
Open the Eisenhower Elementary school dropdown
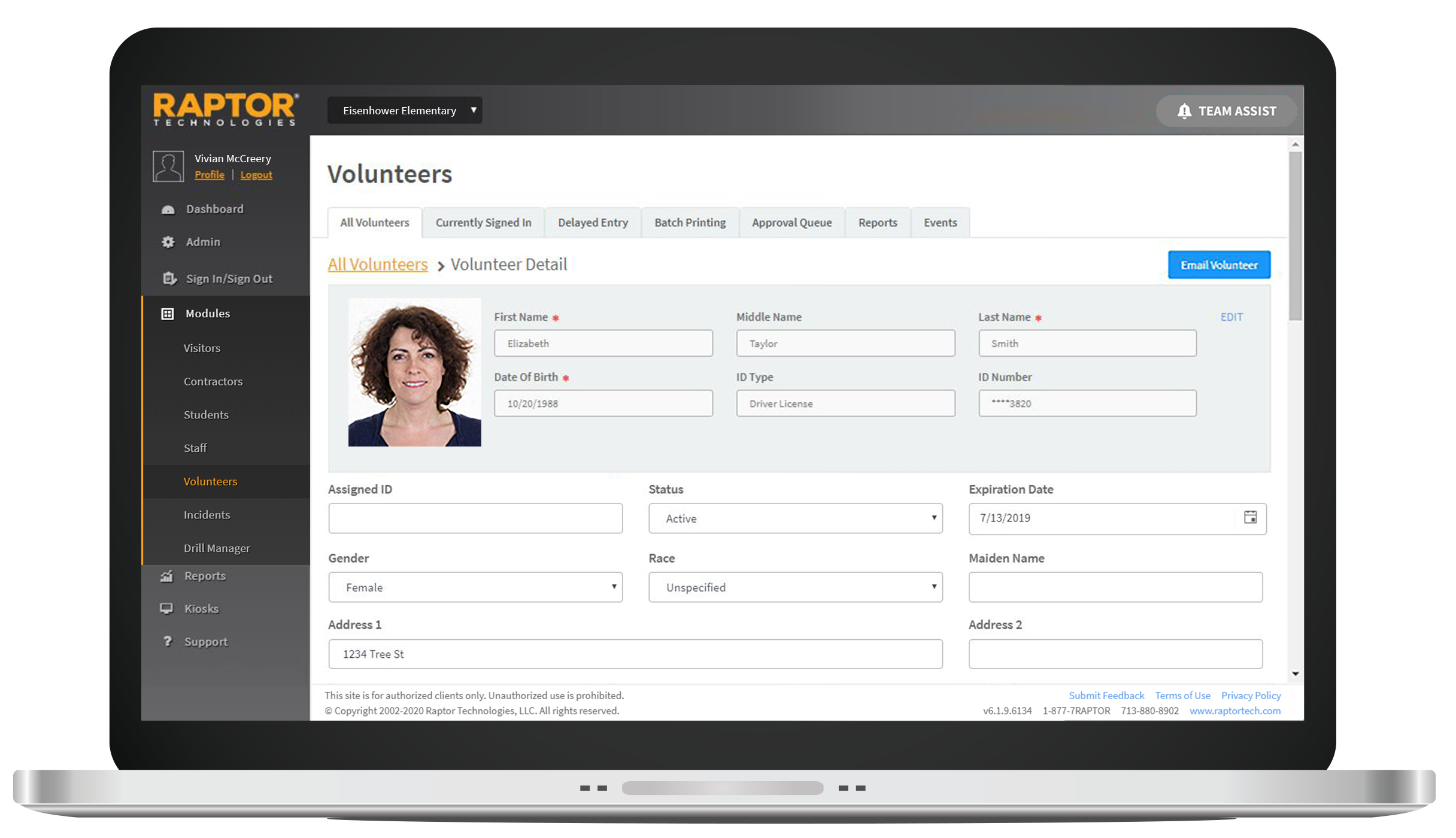click(x=405, y=111)
